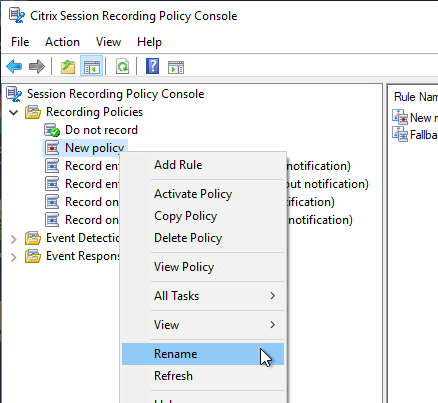Open the File menu

click(x=20, y=42)
